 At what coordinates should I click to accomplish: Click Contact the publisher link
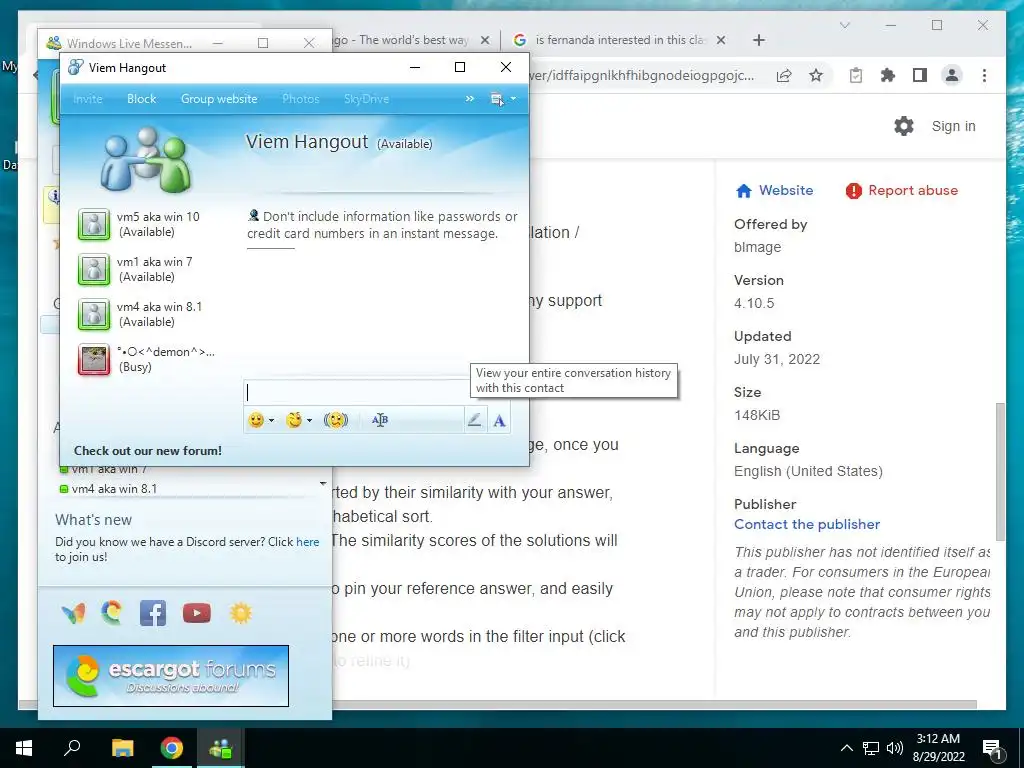pyautogui.click(x=807, y=524)
